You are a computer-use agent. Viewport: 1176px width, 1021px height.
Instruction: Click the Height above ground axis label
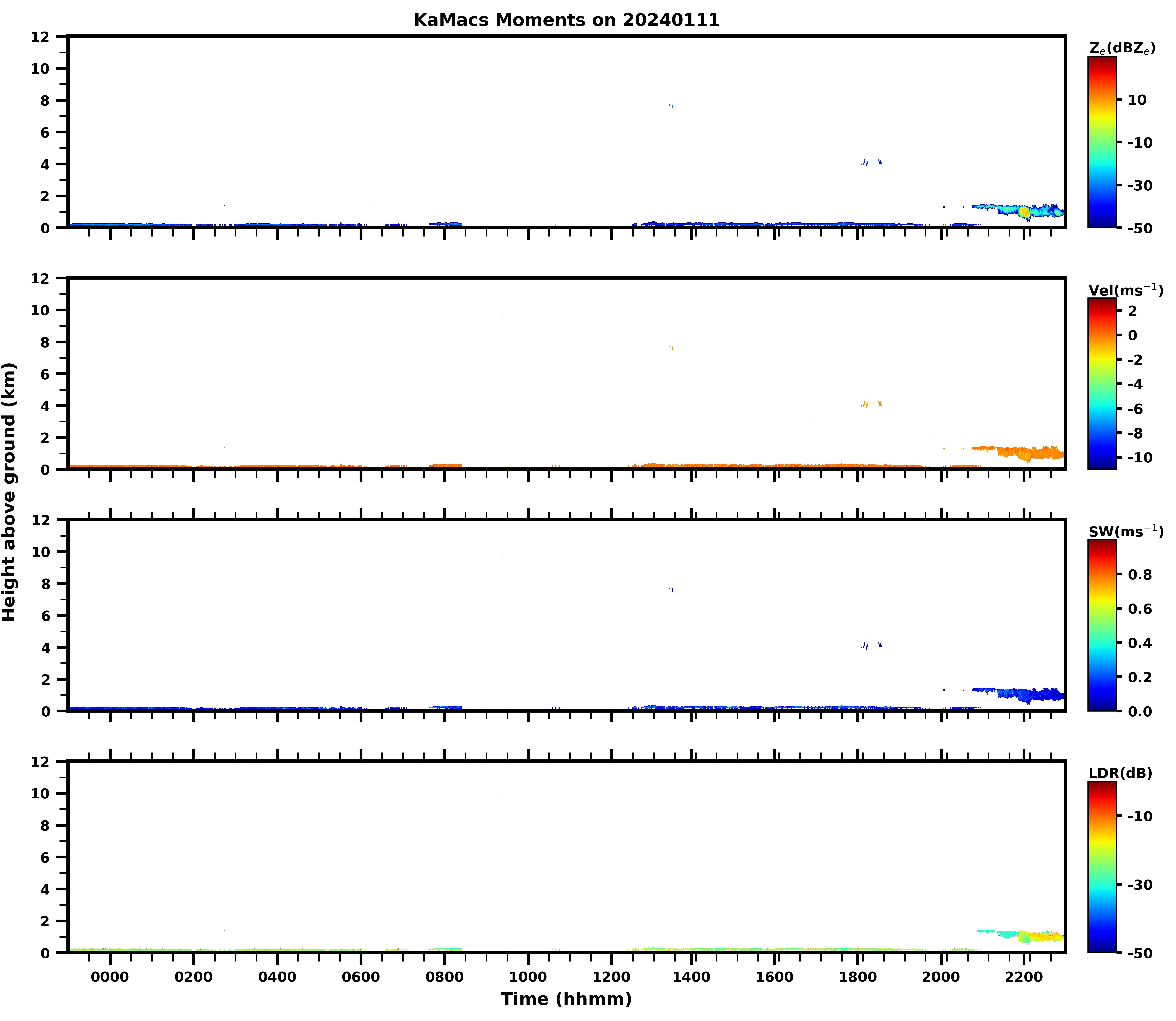(x=9, y=492)
